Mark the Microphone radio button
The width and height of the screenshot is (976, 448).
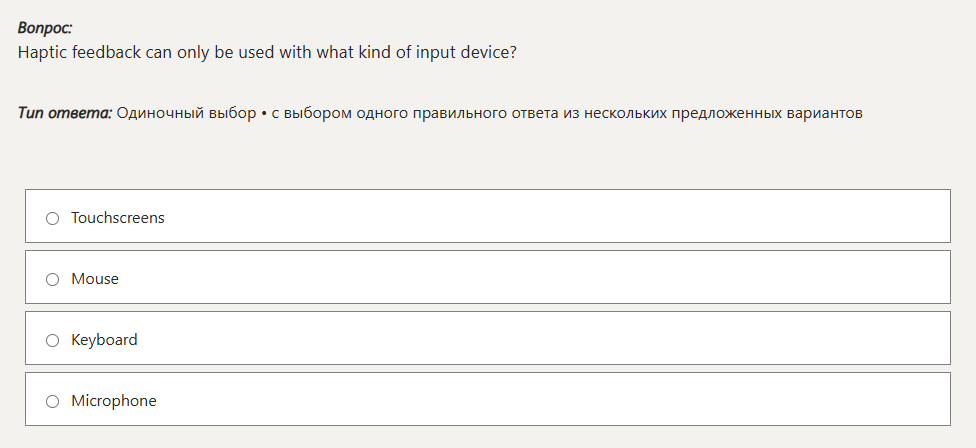[53, 401]
